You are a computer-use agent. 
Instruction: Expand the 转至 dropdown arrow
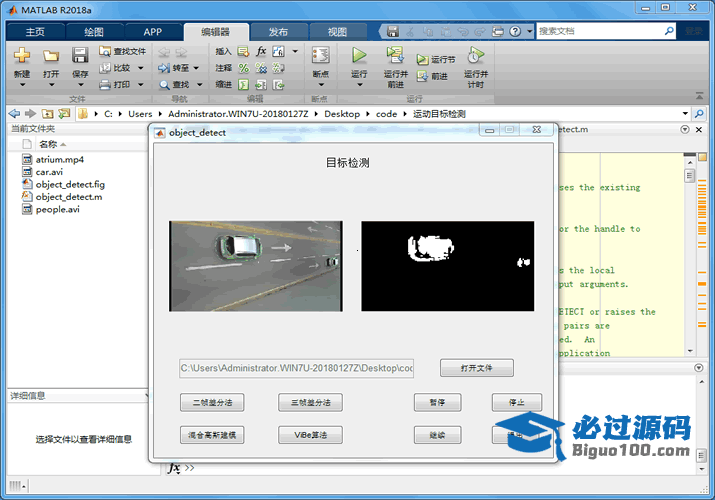[197, 68]
